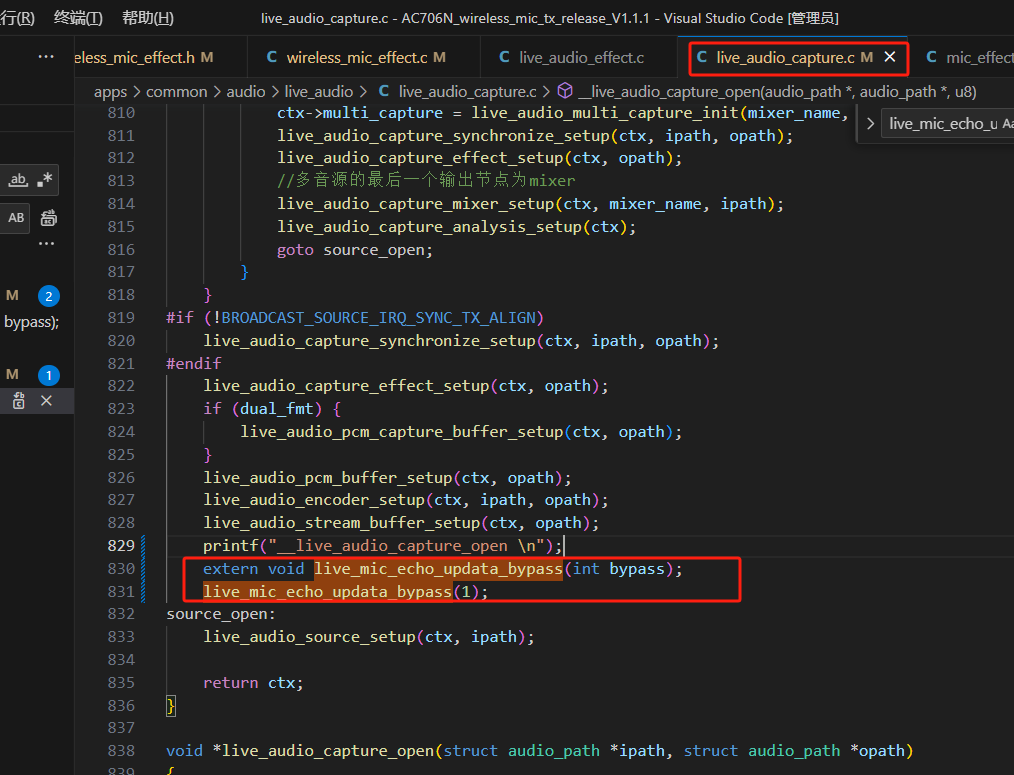The height and width of the screenshot is (775, 1014).
Task: Open sidebar More Actions ellipsis menu
Action: [46, 57]
